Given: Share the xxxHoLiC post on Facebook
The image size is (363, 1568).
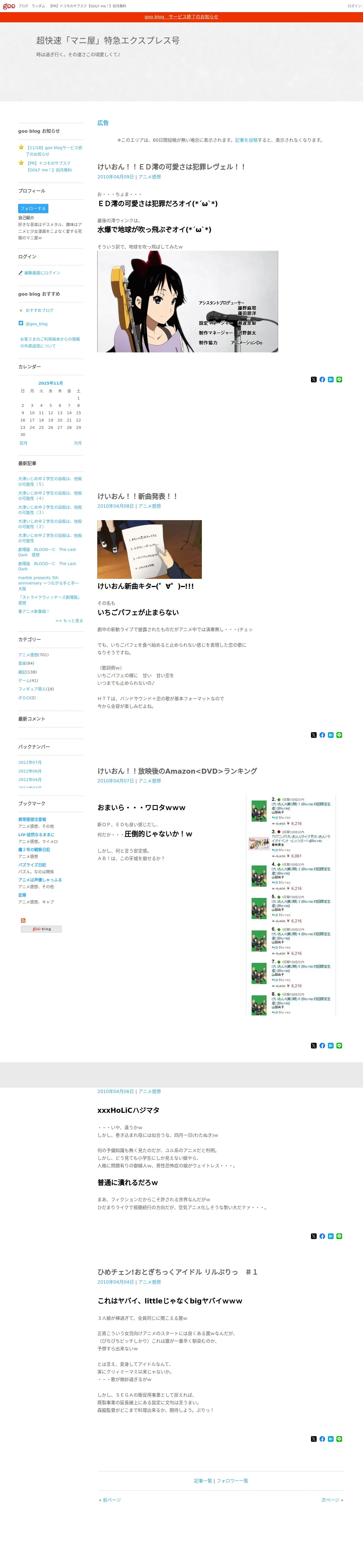Looking at the screenshot, I should tap(322, 1236).
